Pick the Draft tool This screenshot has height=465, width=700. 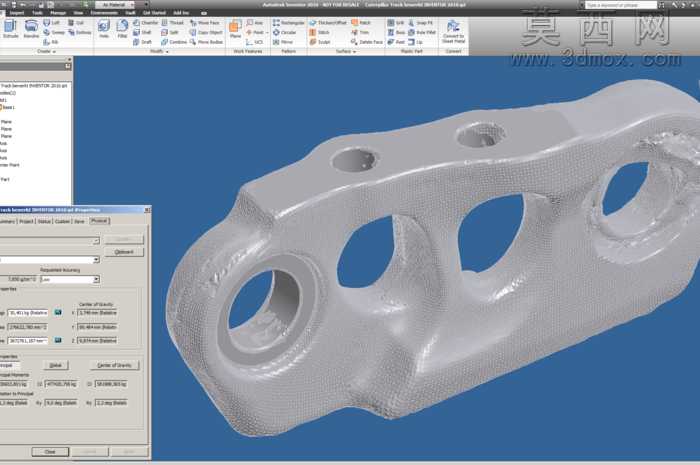(x=142, y=42)
